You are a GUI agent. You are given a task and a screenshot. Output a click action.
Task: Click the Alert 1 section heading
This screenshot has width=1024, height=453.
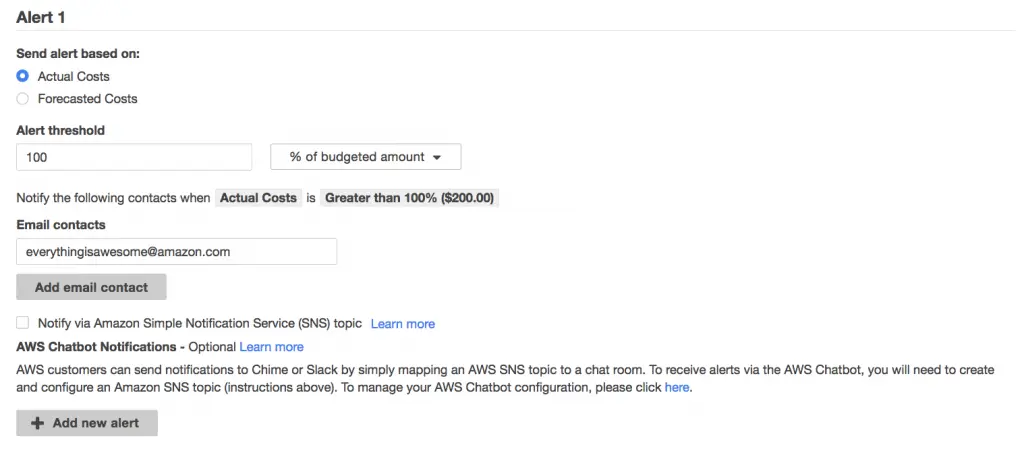(40, 18)
